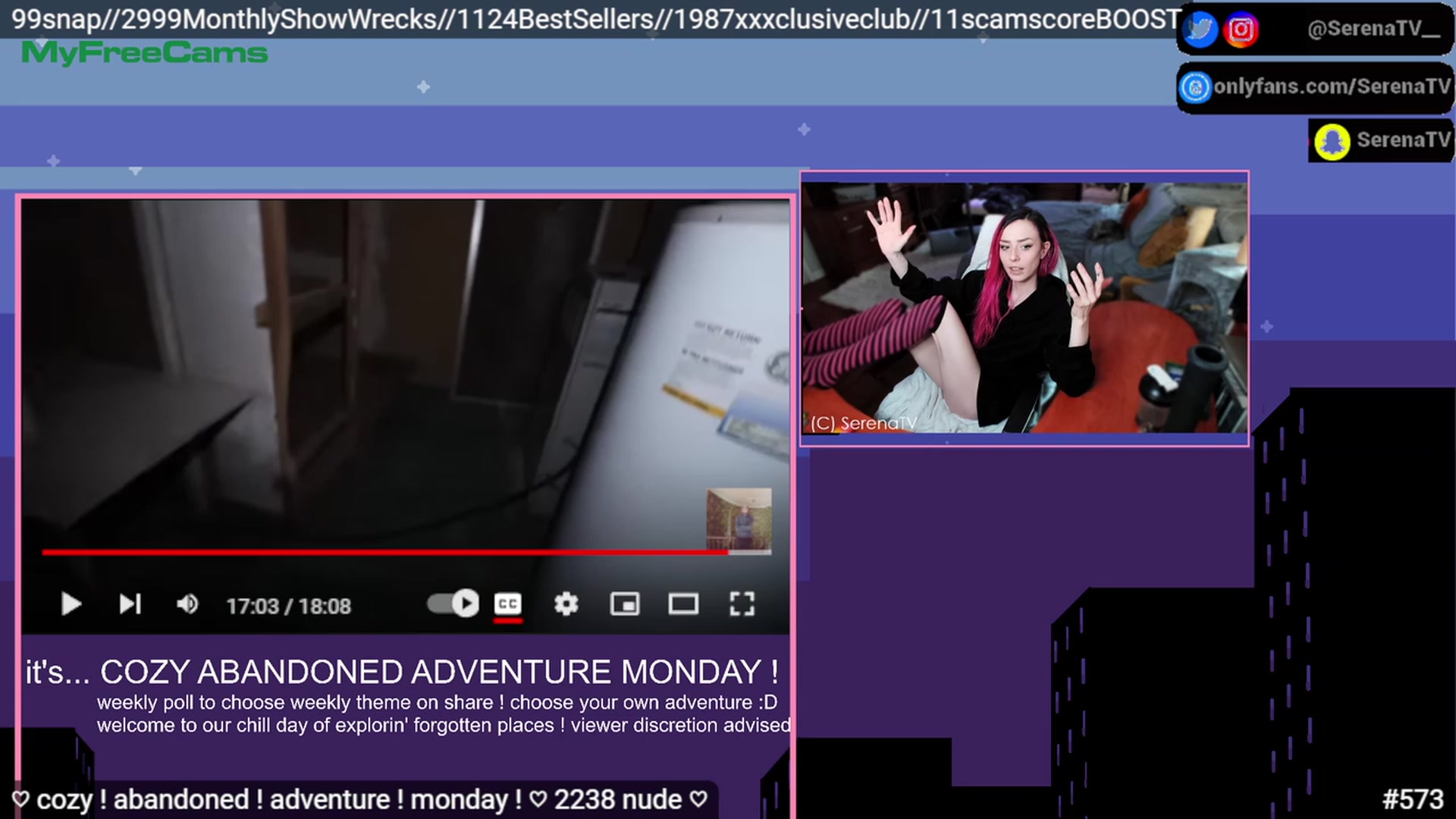The height and width of the screenshot is (819, 1456).
Task: Click the COZY ABANDONED ADVENTURE MONDAY heading
Action: coord(439,672)
